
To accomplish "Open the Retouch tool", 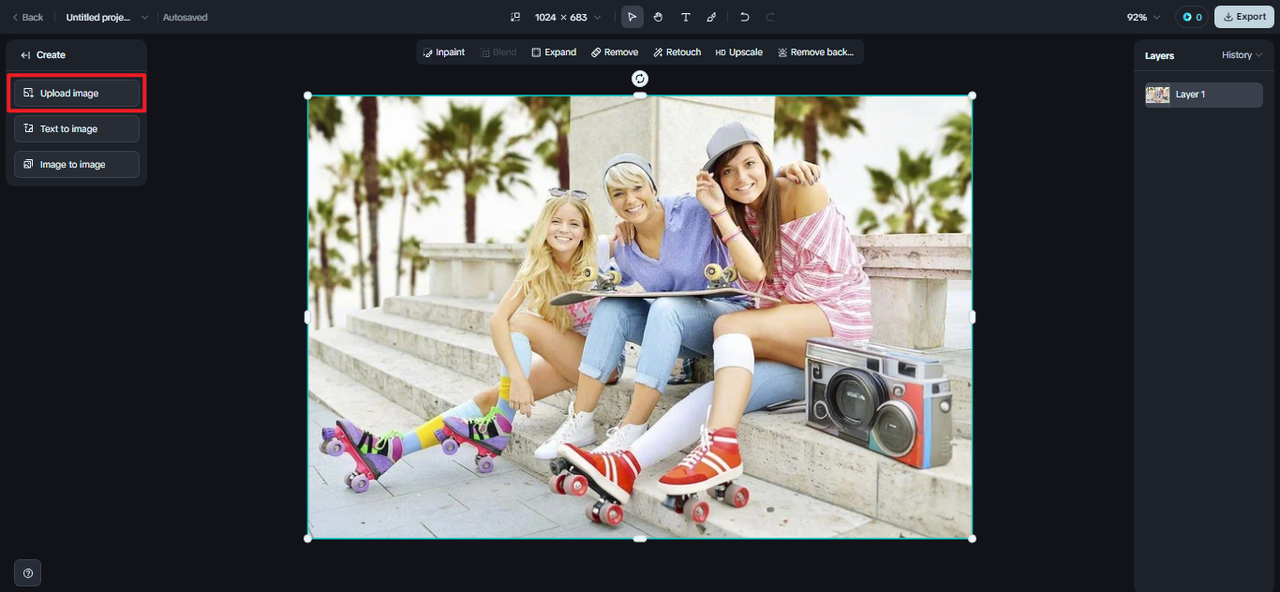I will coord(677,52).
